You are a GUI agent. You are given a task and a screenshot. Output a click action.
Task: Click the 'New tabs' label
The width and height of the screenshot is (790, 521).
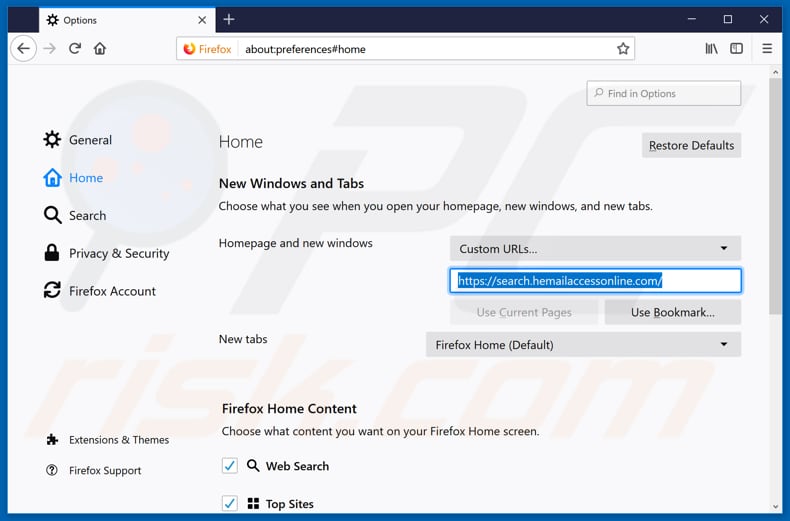(243, 339)
